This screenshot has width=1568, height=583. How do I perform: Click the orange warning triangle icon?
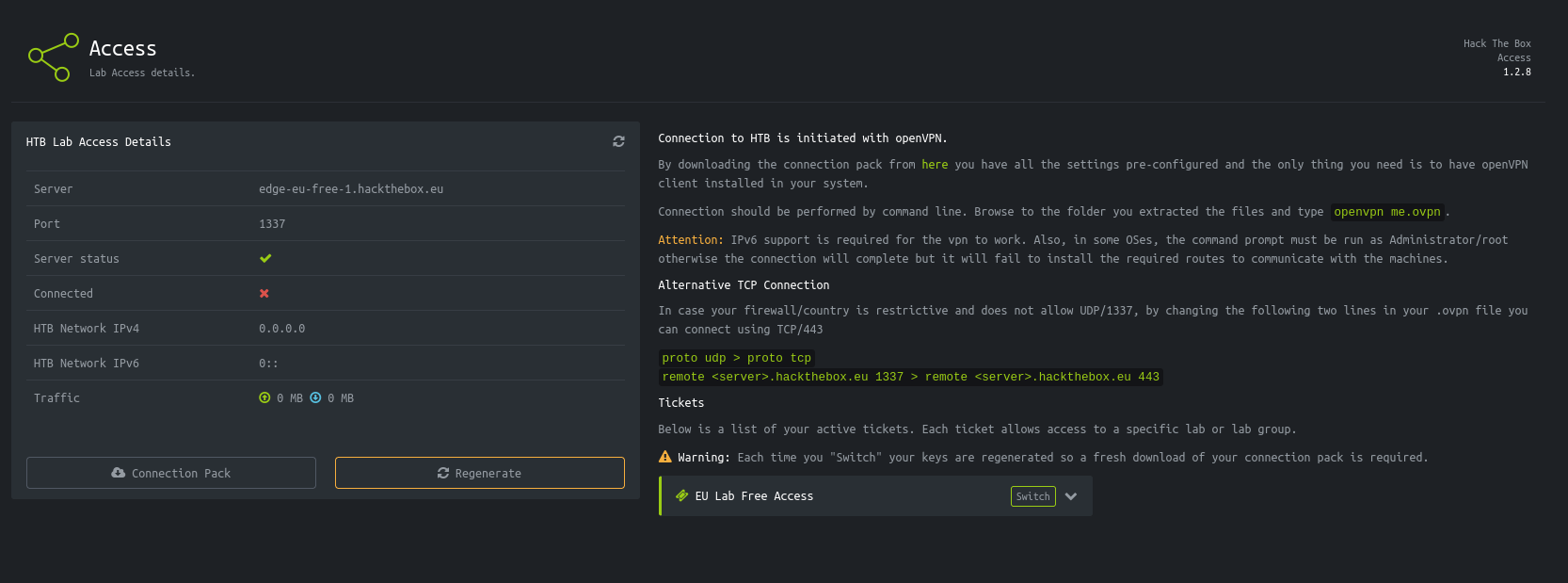(665, 457)
